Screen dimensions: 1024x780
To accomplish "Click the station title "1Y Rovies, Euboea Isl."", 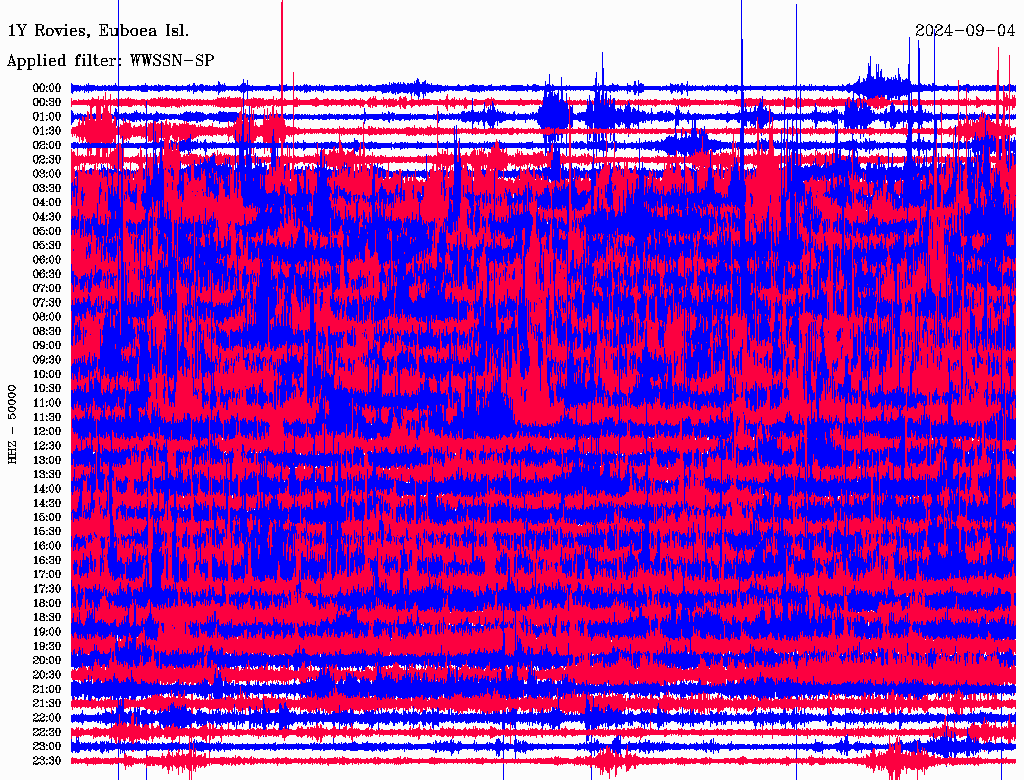I will tap(98, 31).
